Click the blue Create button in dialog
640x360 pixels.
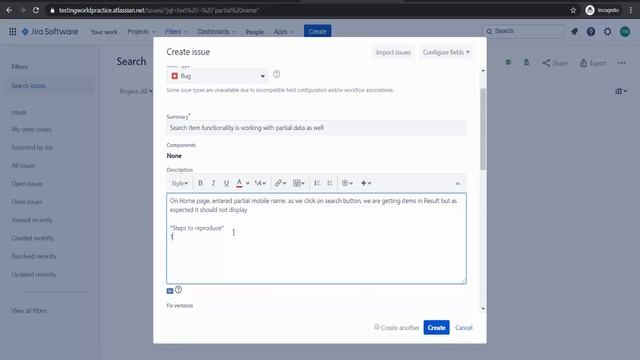point(436,327)
